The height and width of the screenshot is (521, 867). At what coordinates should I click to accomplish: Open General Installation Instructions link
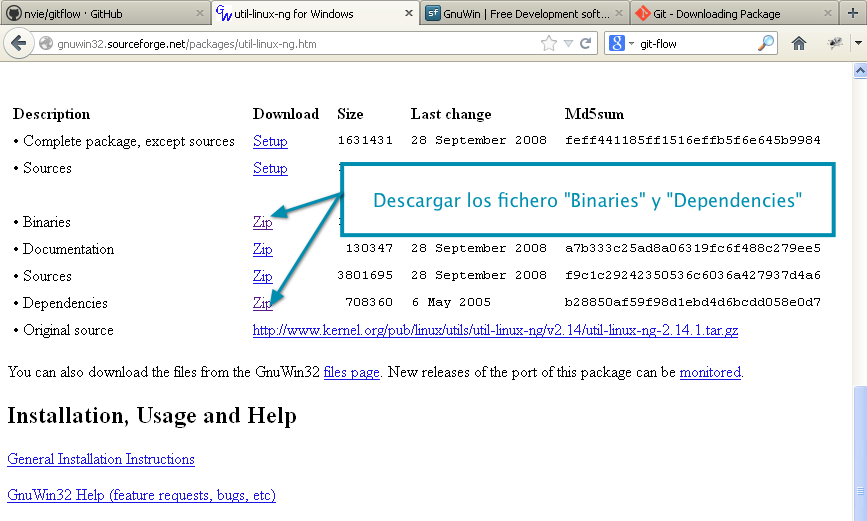tap(101, 459)
